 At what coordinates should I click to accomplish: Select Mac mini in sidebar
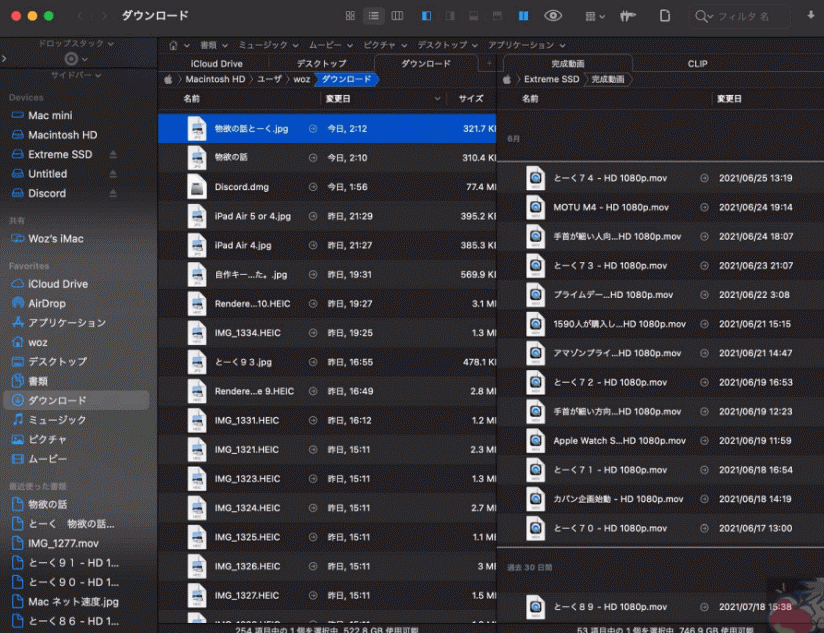(x=50, y=116)
